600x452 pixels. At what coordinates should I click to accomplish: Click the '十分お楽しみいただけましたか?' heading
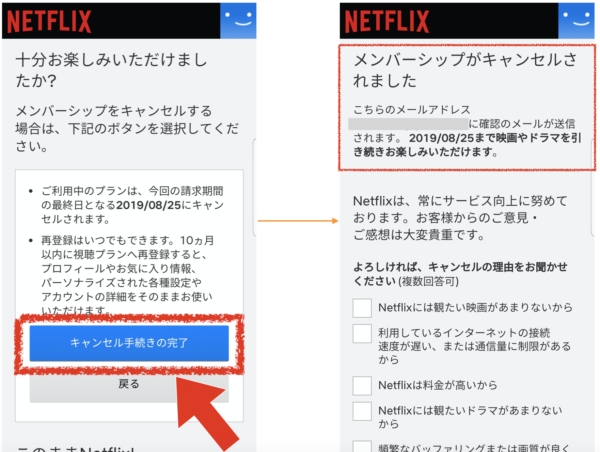coord(111,70)
